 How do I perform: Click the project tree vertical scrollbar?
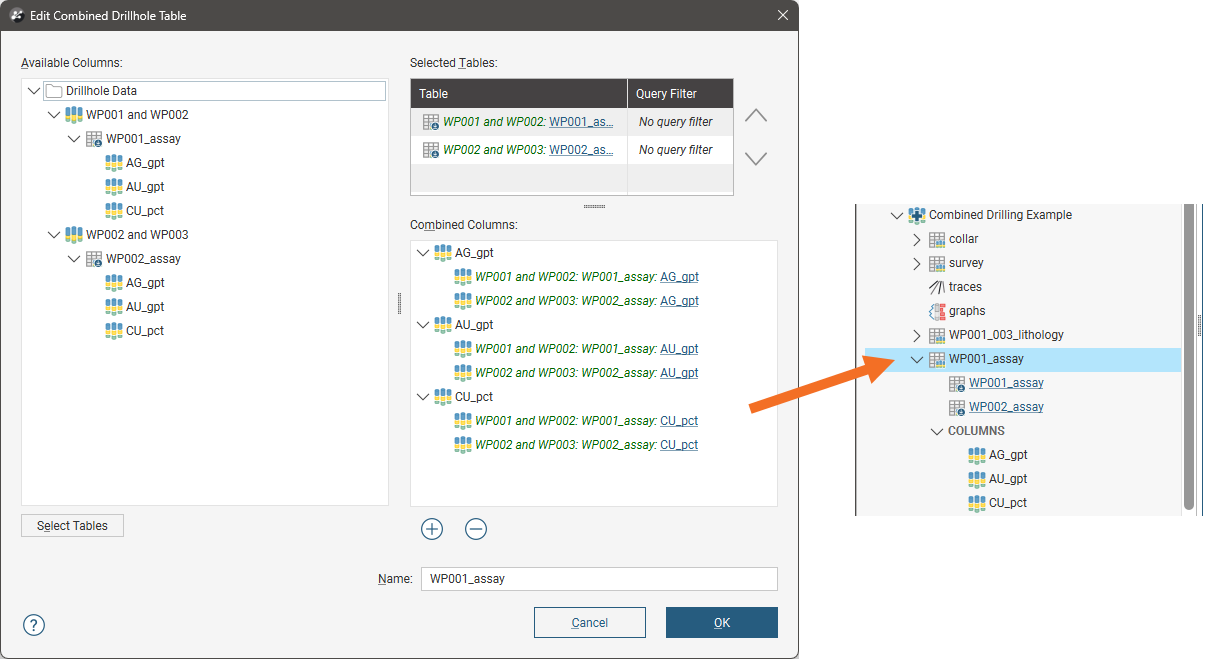pos(1189,357)
